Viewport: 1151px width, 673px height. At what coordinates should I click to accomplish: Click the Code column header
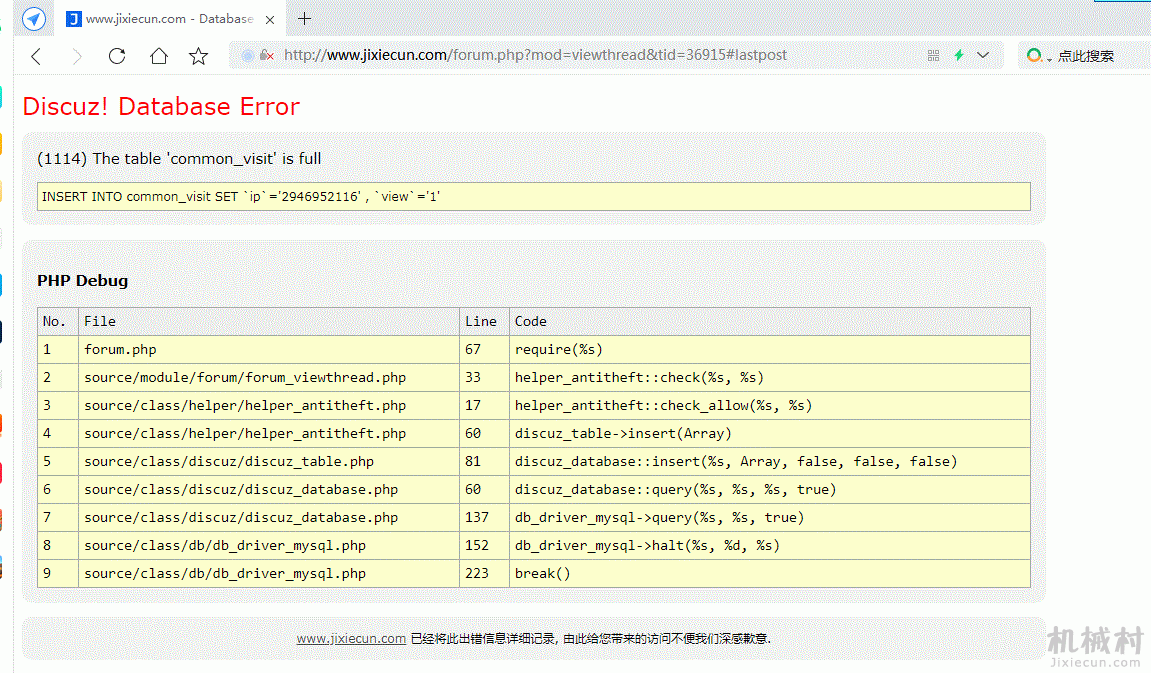pyautogui.click(x=770, y=321)
